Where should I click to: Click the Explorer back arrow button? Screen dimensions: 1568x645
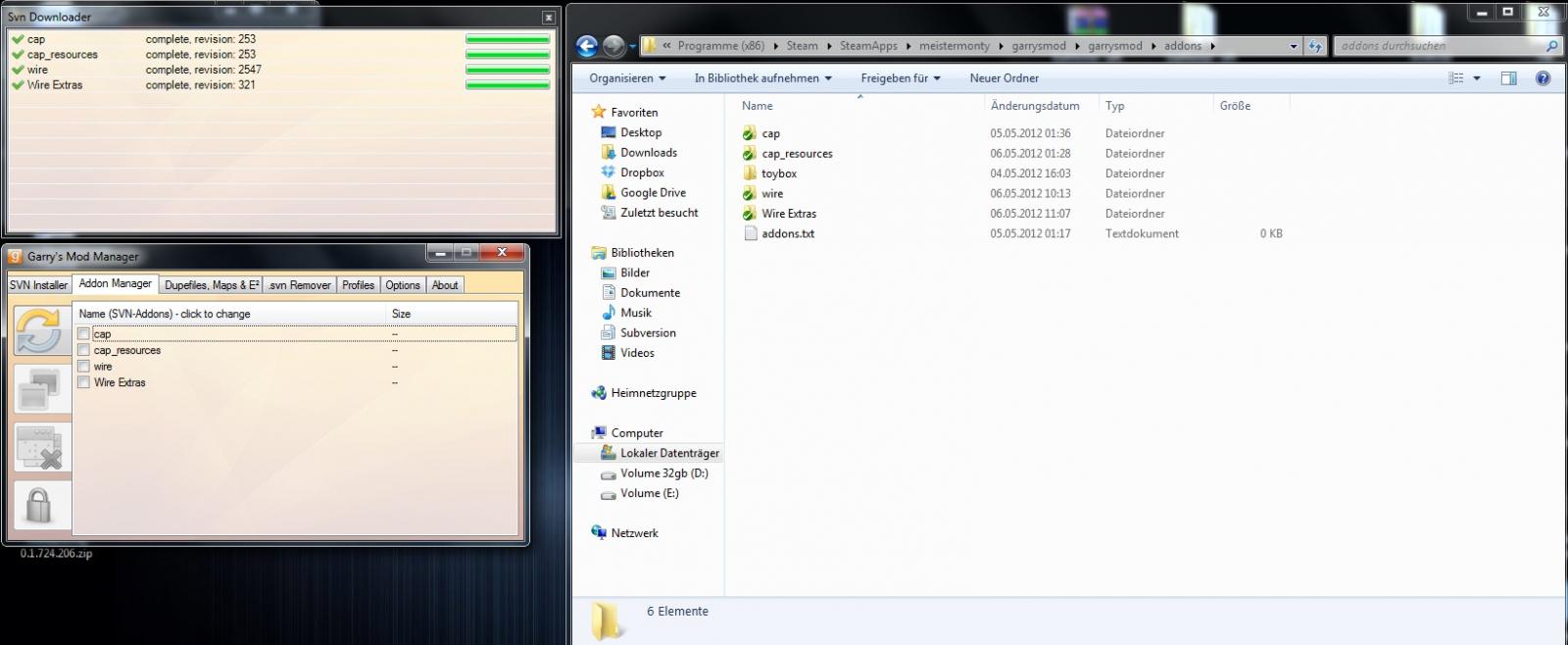point(587,46)
